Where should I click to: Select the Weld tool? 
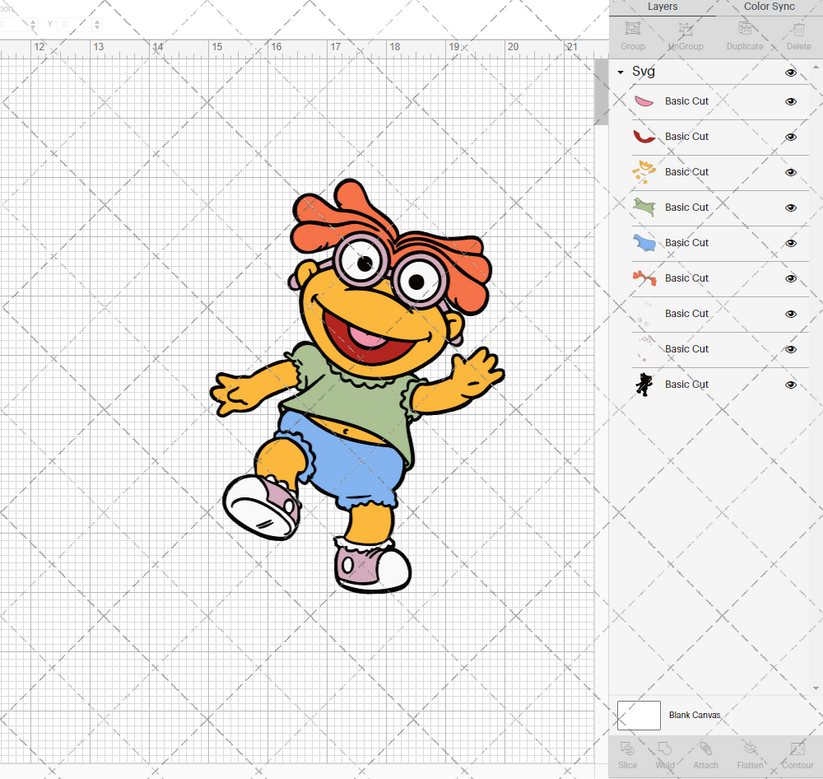(664, 755)
